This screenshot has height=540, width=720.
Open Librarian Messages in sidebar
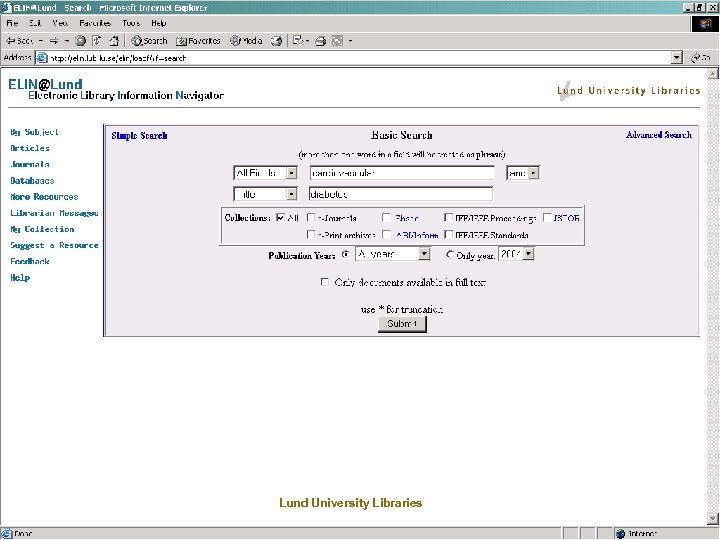tap(54, 213)
